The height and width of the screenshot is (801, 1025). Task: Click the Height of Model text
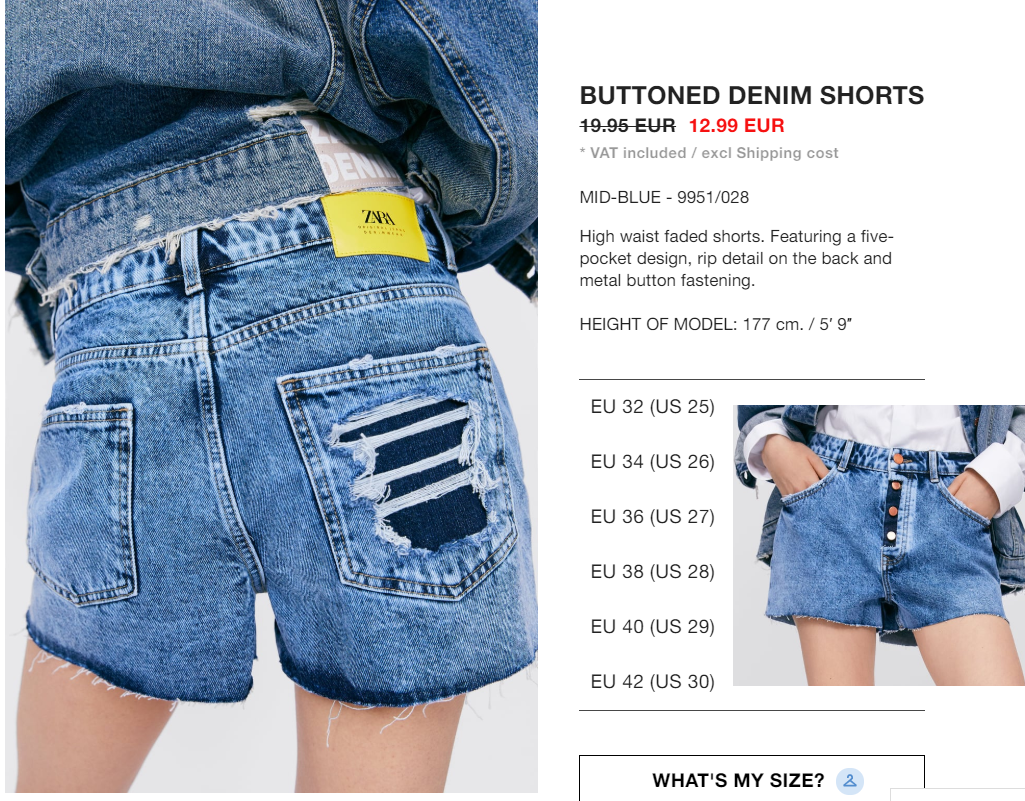(x=716, y=324)
